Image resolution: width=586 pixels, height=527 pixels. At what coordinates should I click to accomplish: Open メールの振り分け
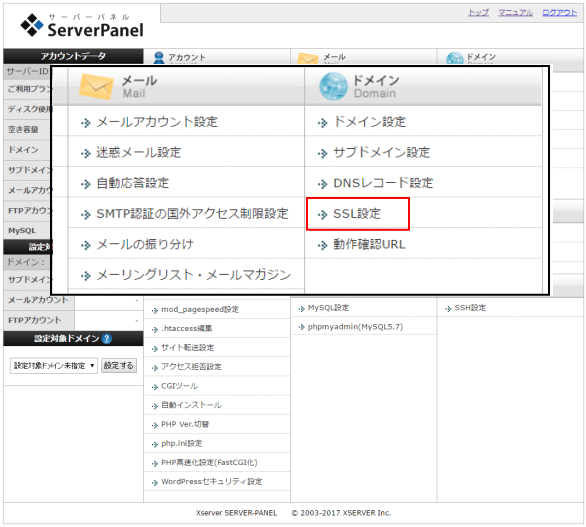[145, 244]
